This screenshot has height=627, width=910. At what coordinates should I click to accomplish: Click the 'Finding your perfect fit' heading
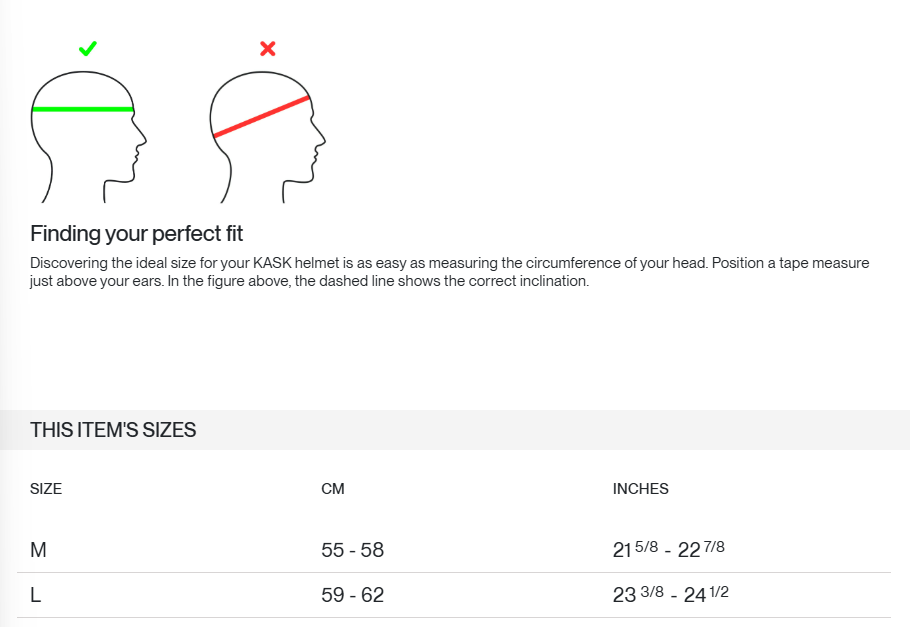click(136, 233)
